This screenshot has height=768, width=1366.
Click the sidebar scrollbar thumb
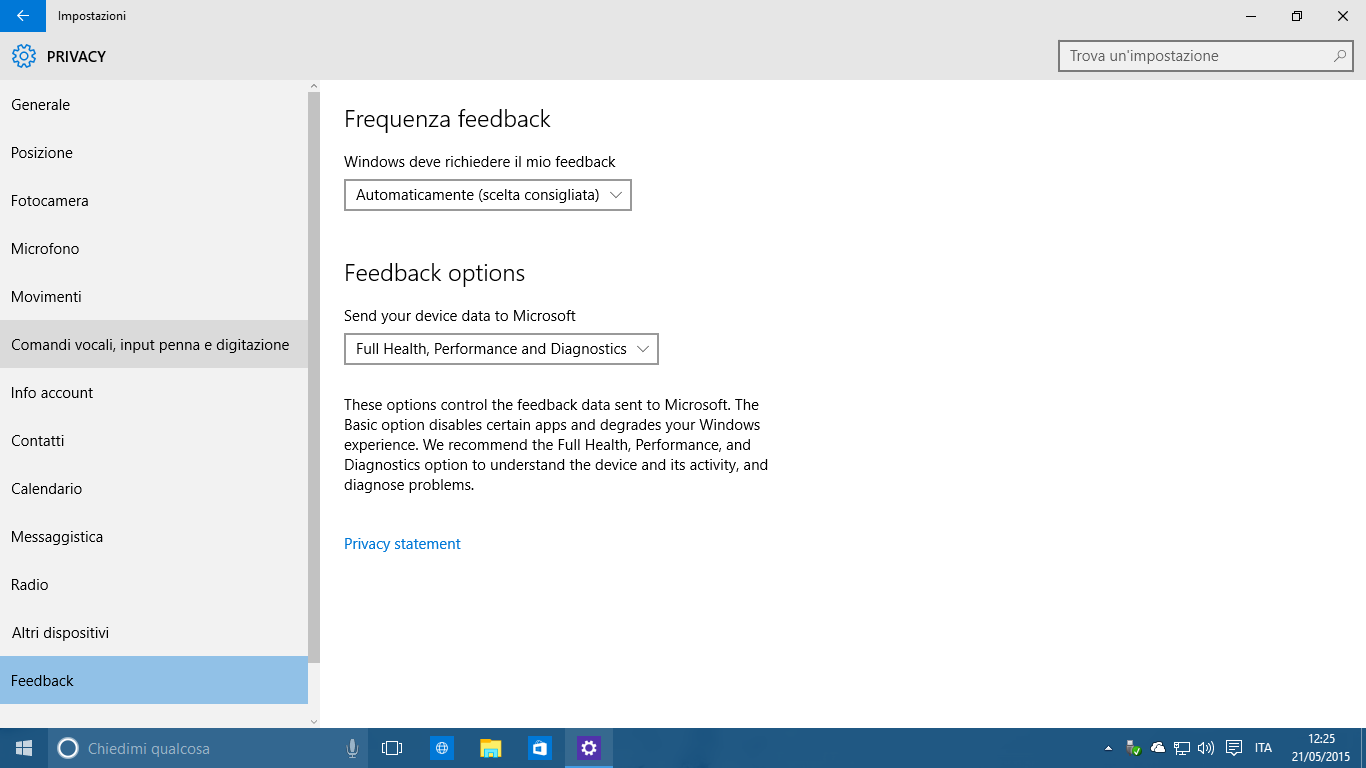pyautogui.click(x=314, y=377)
